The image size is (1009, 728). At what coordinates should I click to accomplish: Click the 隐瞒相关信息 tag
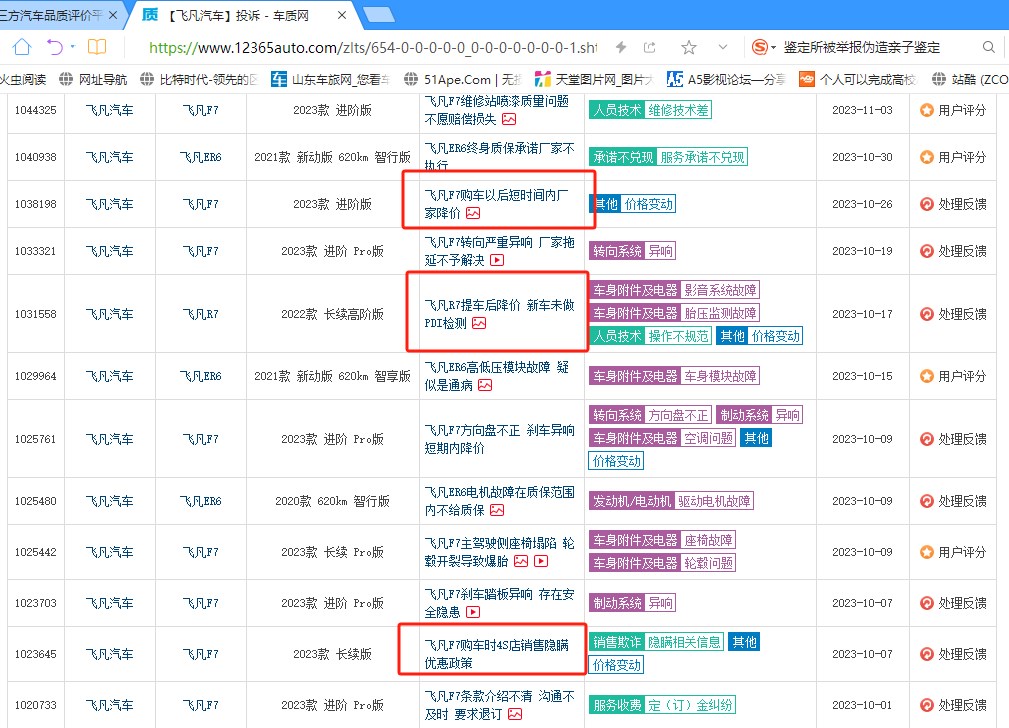(685, 642)
